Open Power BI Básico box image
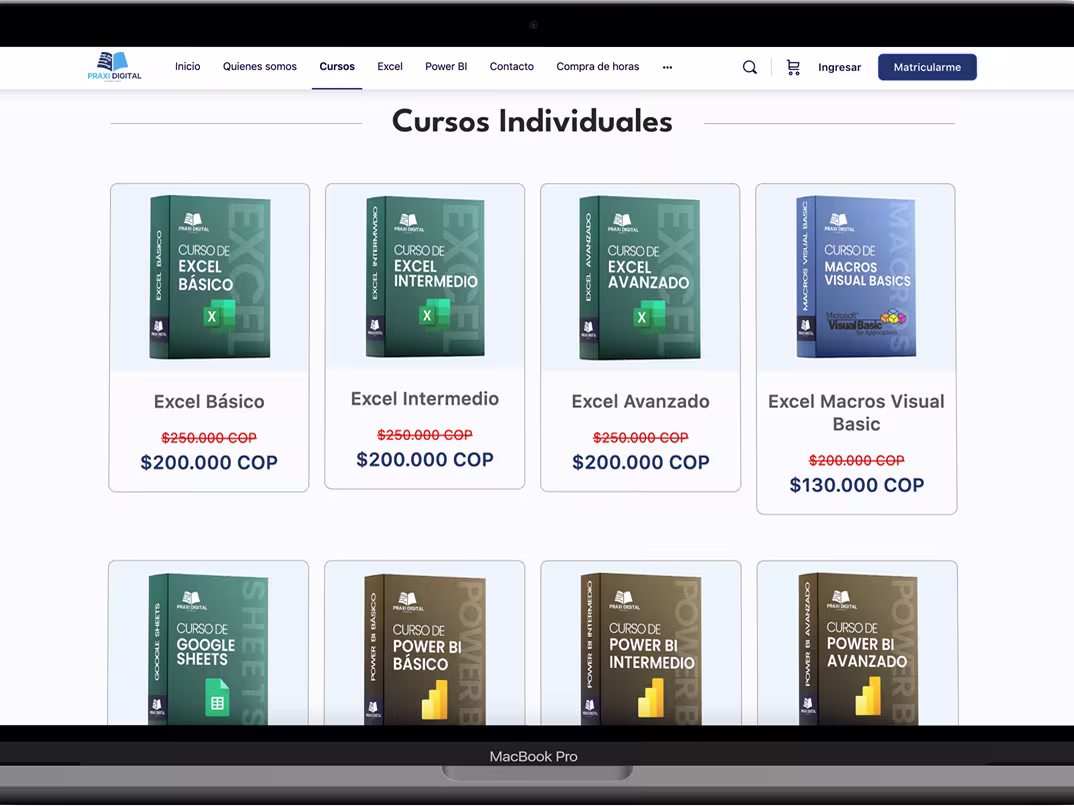1074x806 pixels. pos(425,648)
